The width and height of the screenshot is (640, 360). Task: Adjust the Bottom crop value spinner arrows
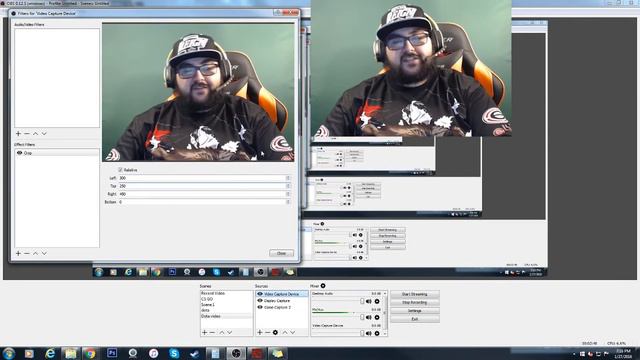pyautogui.click(x=288, y=202)
